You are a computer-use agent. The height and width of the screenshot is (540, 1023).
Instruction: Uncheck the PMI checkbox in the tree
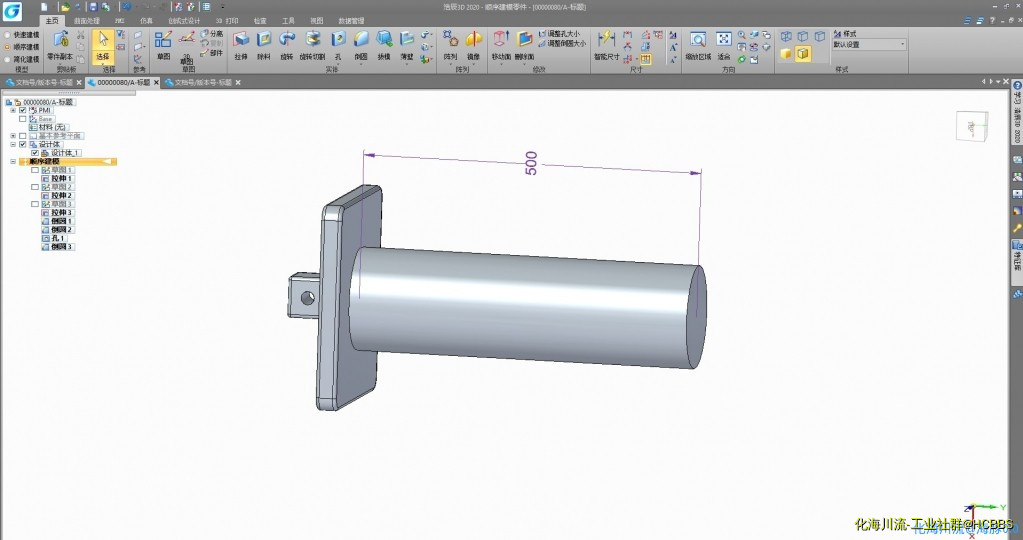(23, 110)
